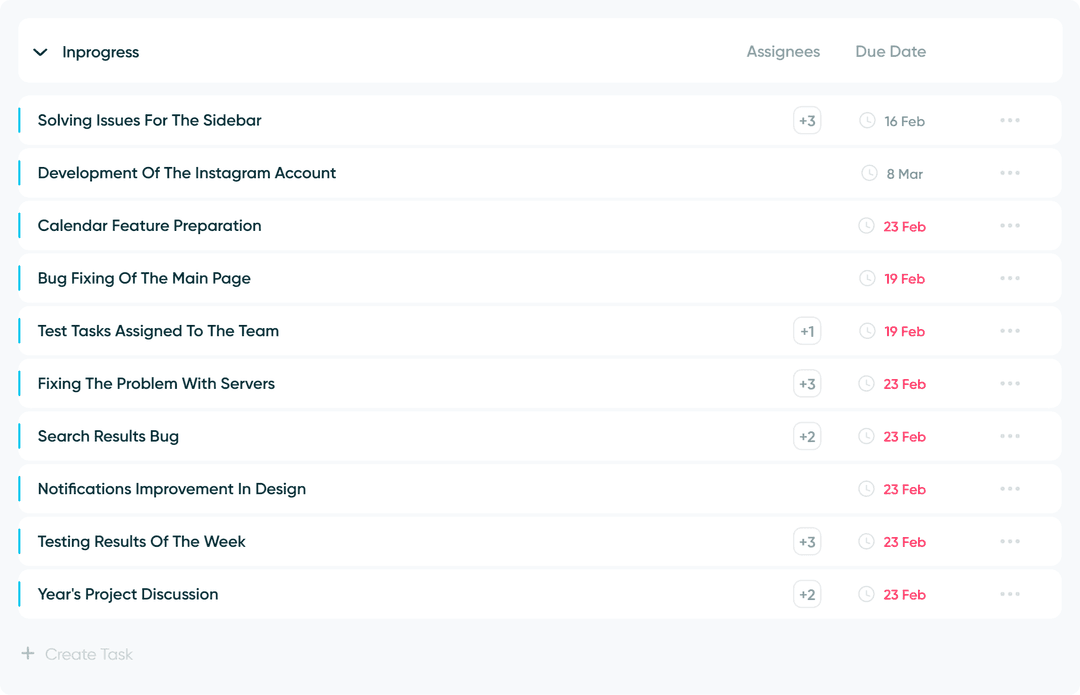The image size is (1080, 695).
Task: Open more options for Fixing The Problem With Servers
Action: [1010, 384]
